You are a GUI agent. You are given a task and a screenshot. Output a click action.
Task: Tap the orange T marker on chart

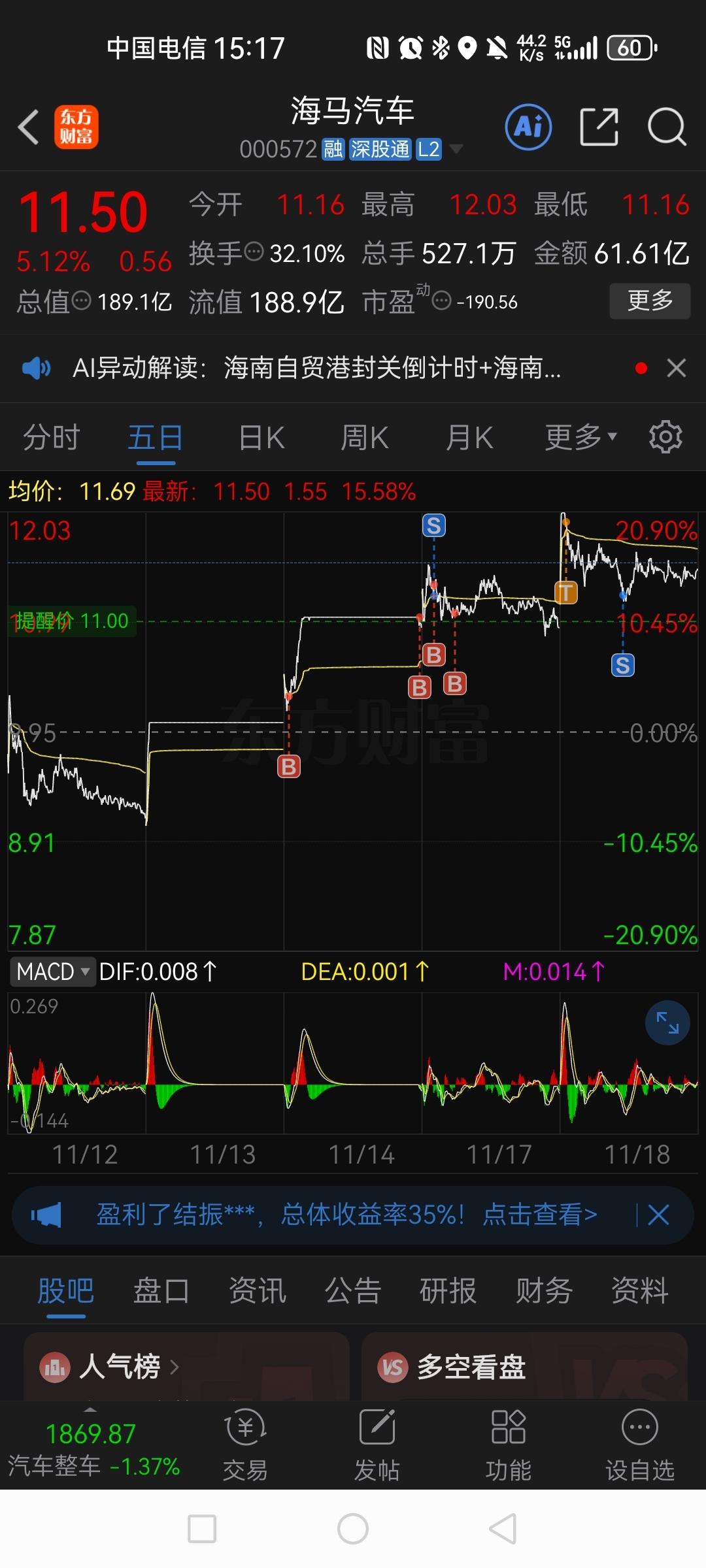pyautogui.click(x=566, y=593)
